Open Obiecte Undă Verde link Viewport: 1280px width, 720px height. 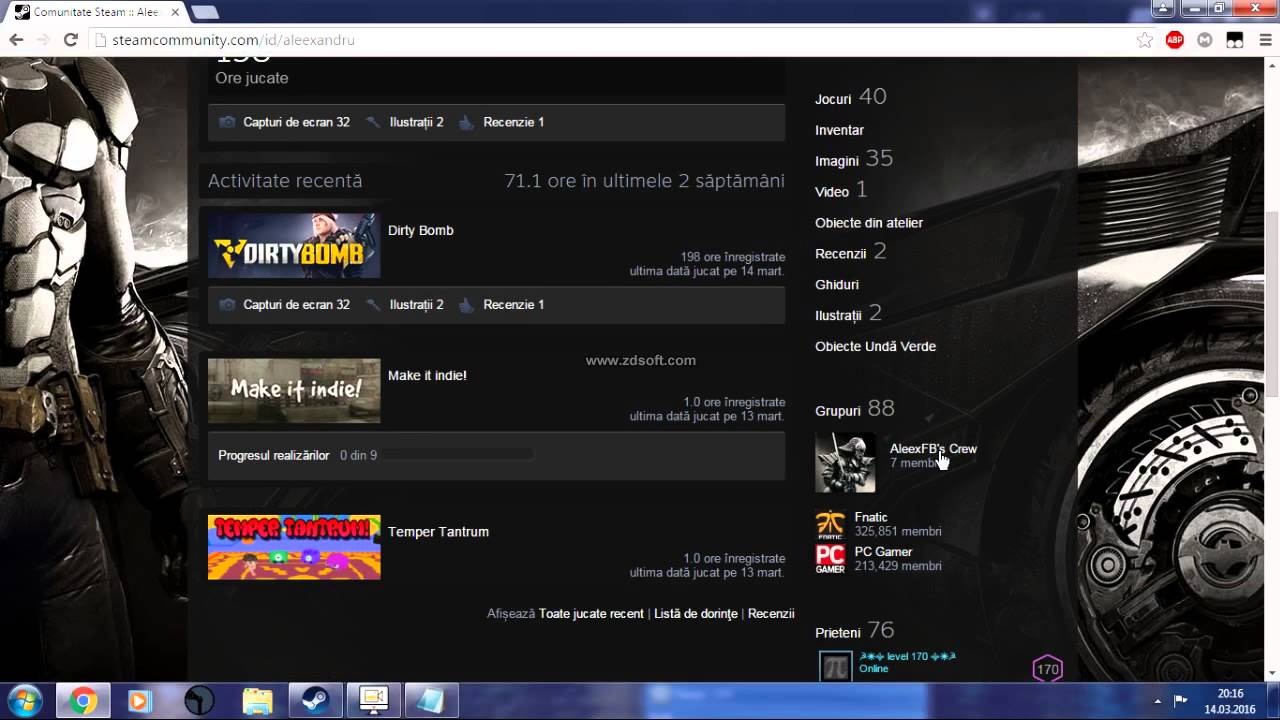click(875, 346)
